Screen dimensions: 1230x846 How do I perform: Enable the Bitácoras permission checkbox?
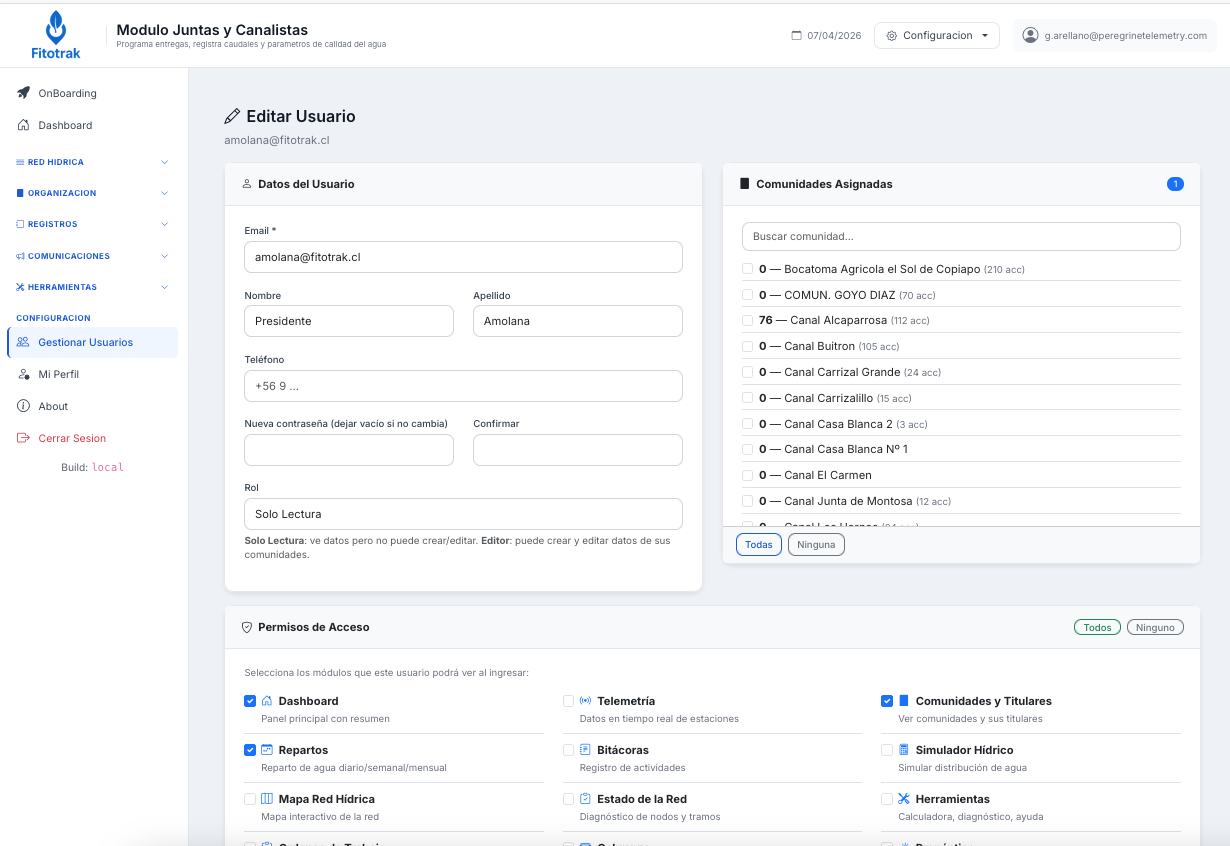click(x=568, y=750)
